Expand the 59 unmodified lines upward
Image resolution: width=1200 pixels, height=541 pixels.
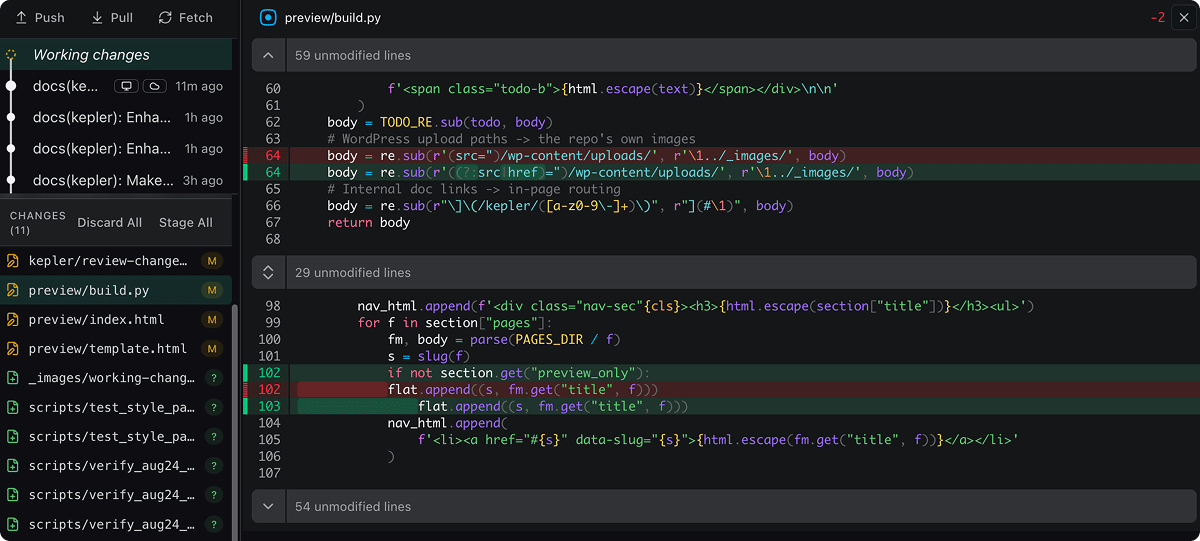point(268,55)
